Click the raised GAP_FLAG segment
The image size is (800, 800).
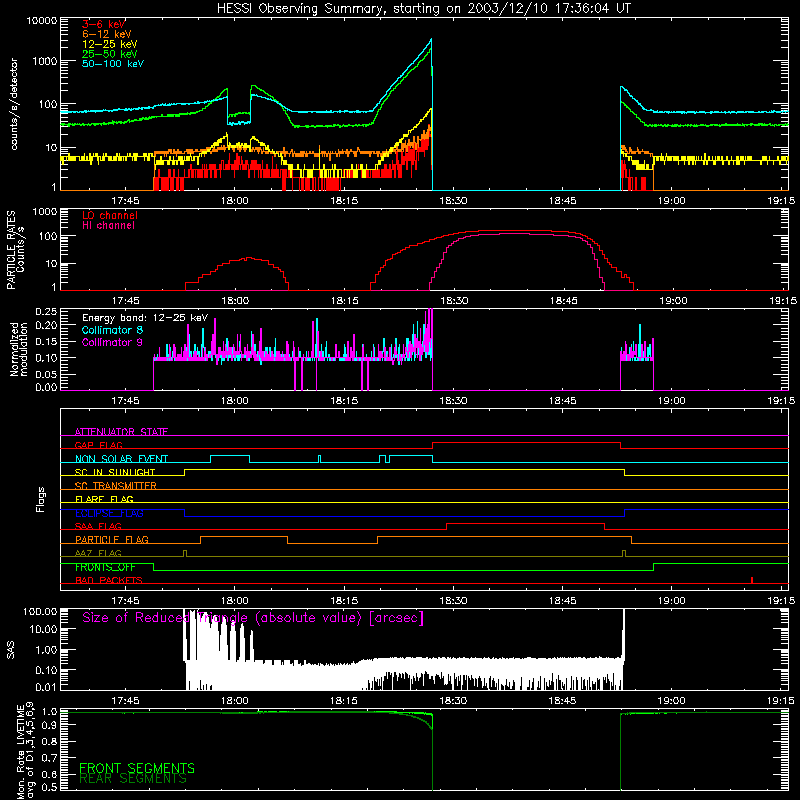(527, 443)
